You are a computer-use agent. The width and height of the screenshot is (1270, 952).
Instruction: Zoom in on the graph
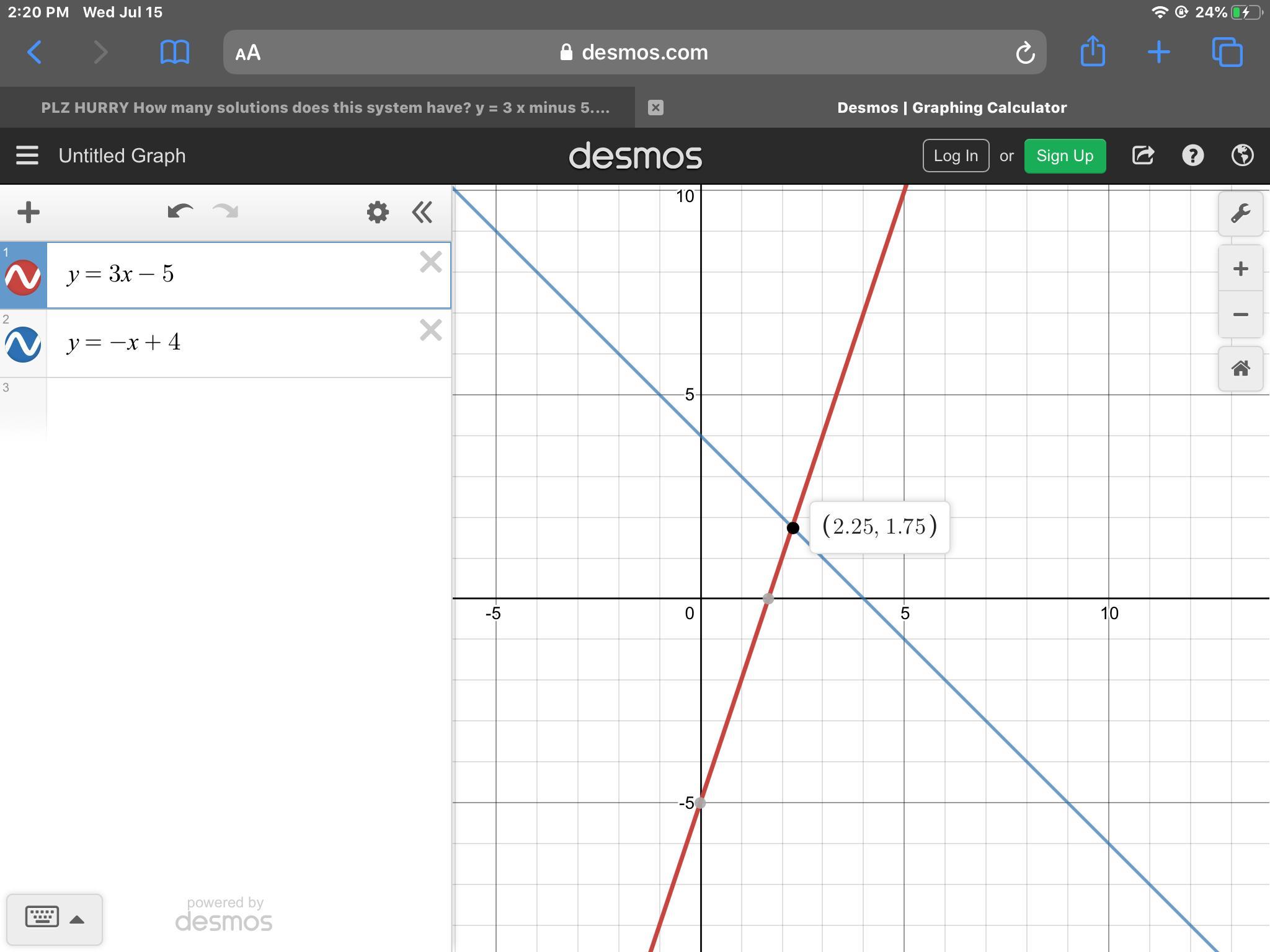pyautogui.click(x=1240, y=269)
